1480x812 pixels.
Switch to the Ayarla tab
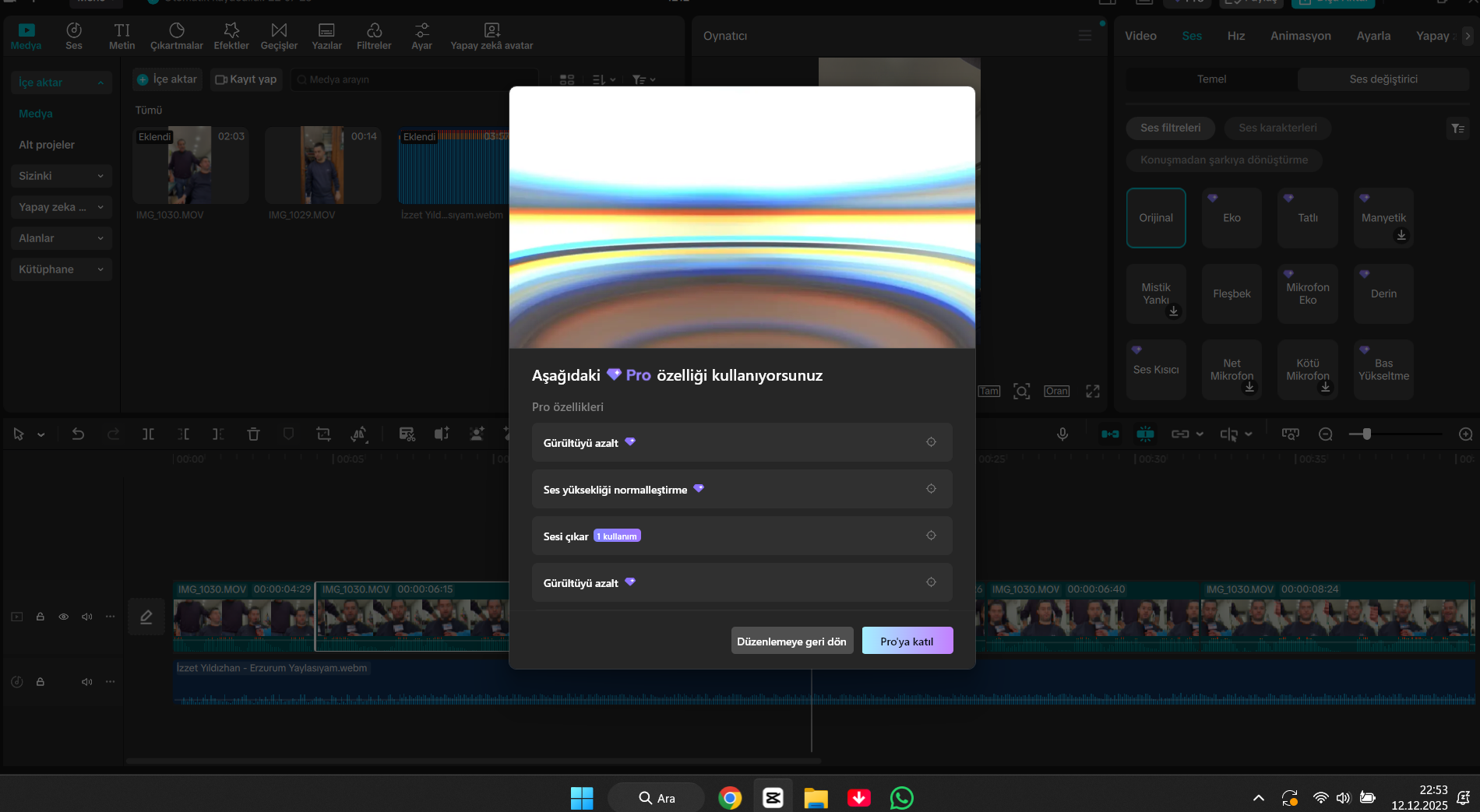(x=1373, y=36)
